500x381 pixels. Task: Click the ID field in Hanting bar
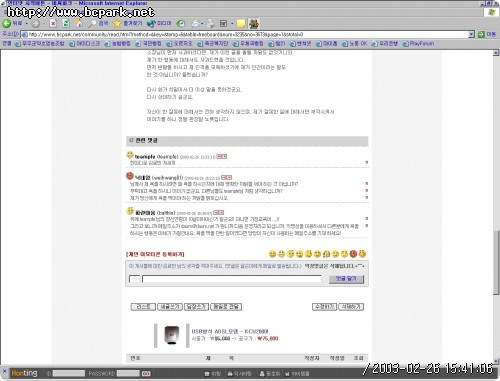pos(69,373)
